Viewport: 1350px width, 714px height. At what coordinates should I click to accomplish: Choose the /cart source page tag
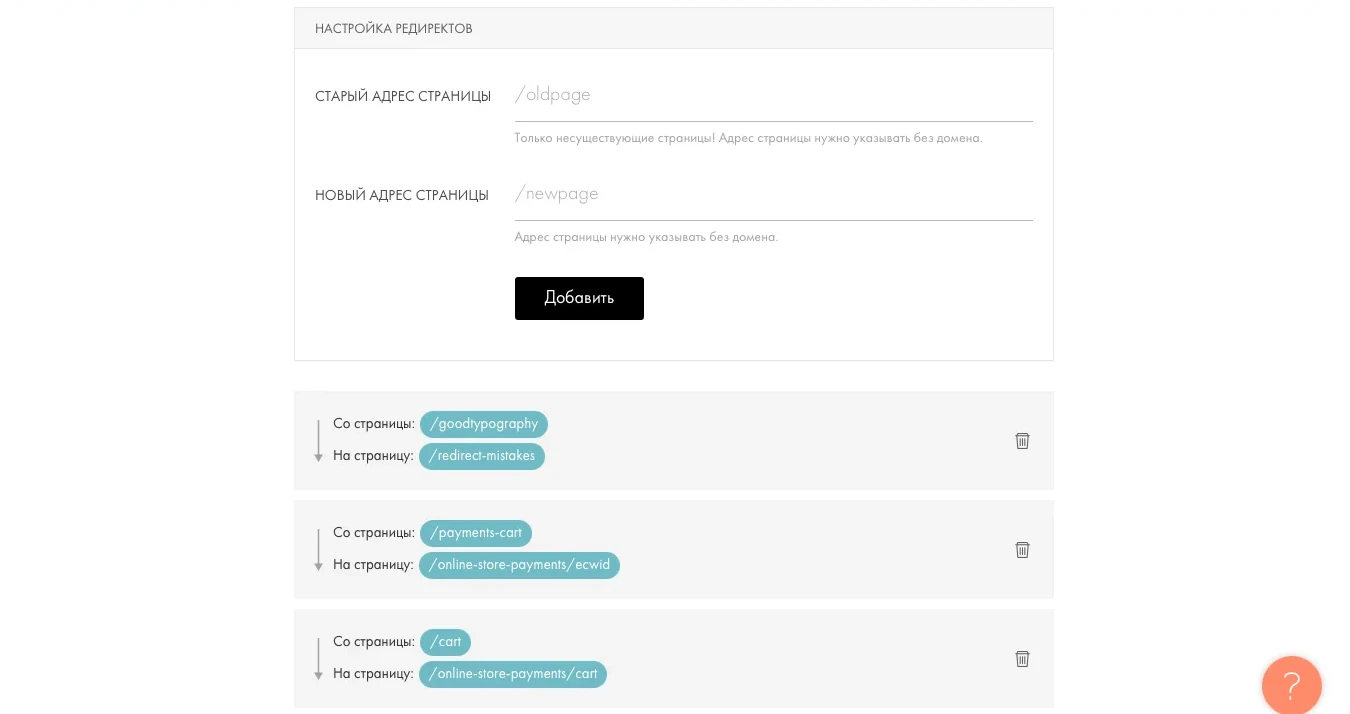445,642
